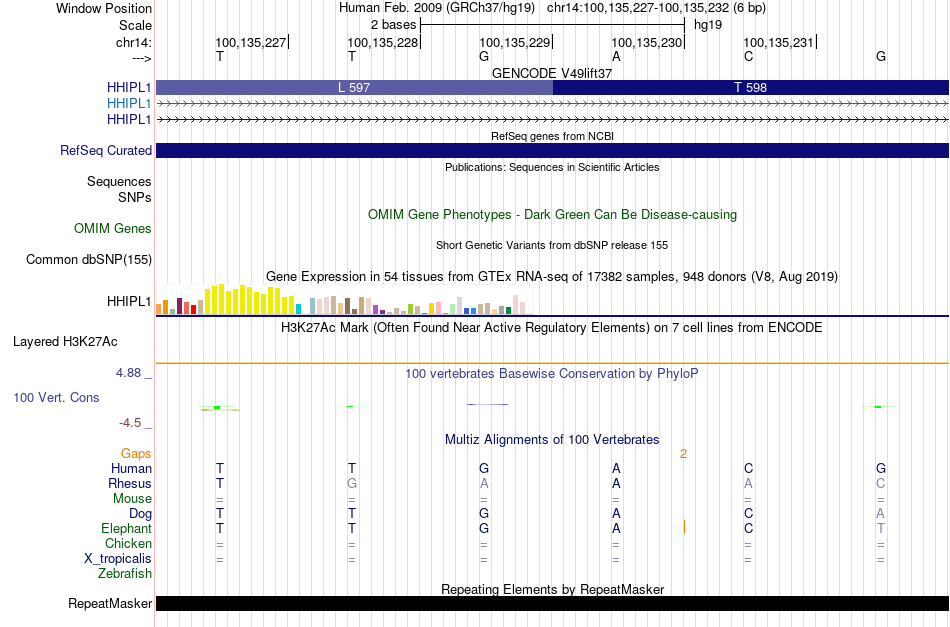Click base A in the Human alignment row
The image size is (950, 627).
pyautogui.click(x=616, y=468)
